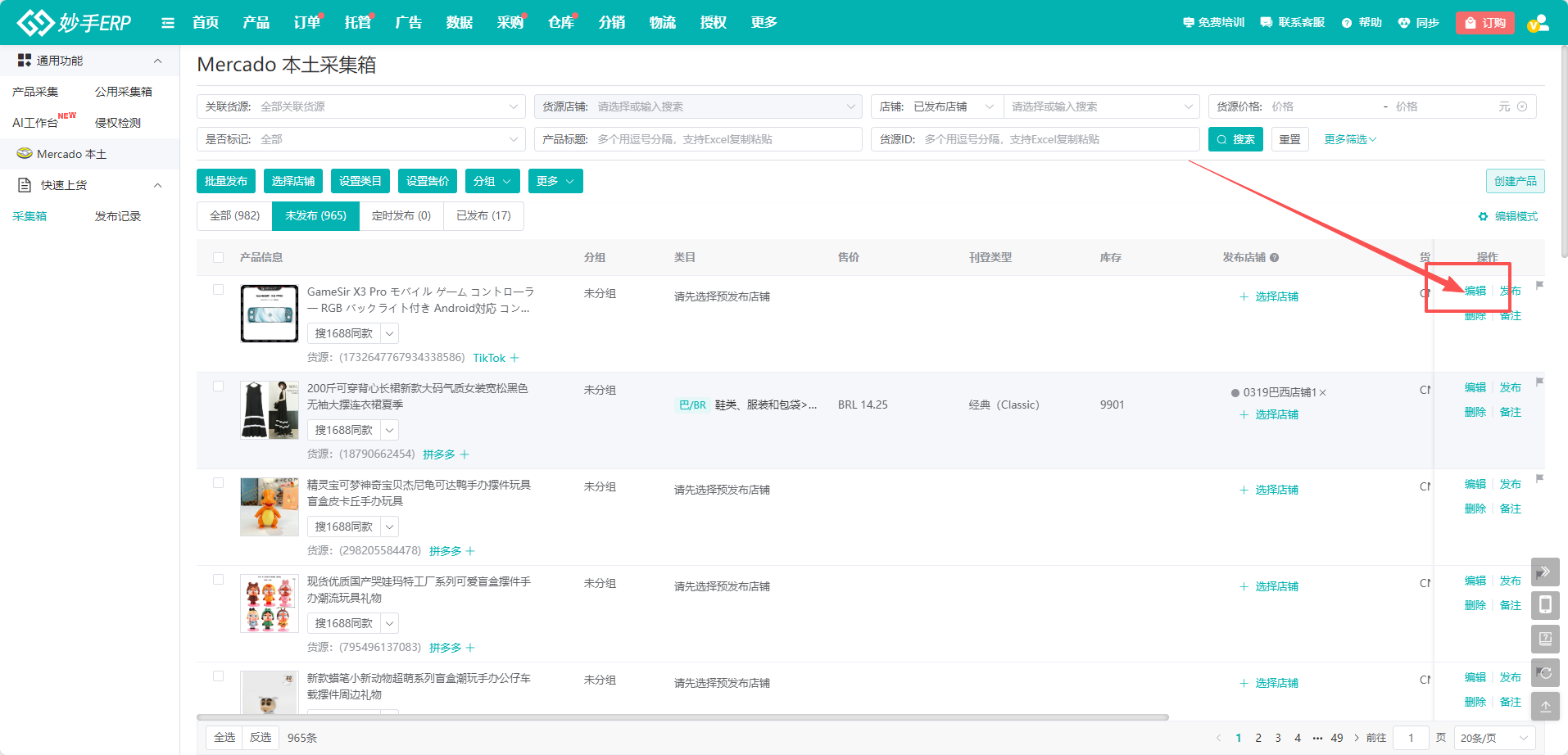
Task: Click the user account avatar icon
Action: [1538, 23]
